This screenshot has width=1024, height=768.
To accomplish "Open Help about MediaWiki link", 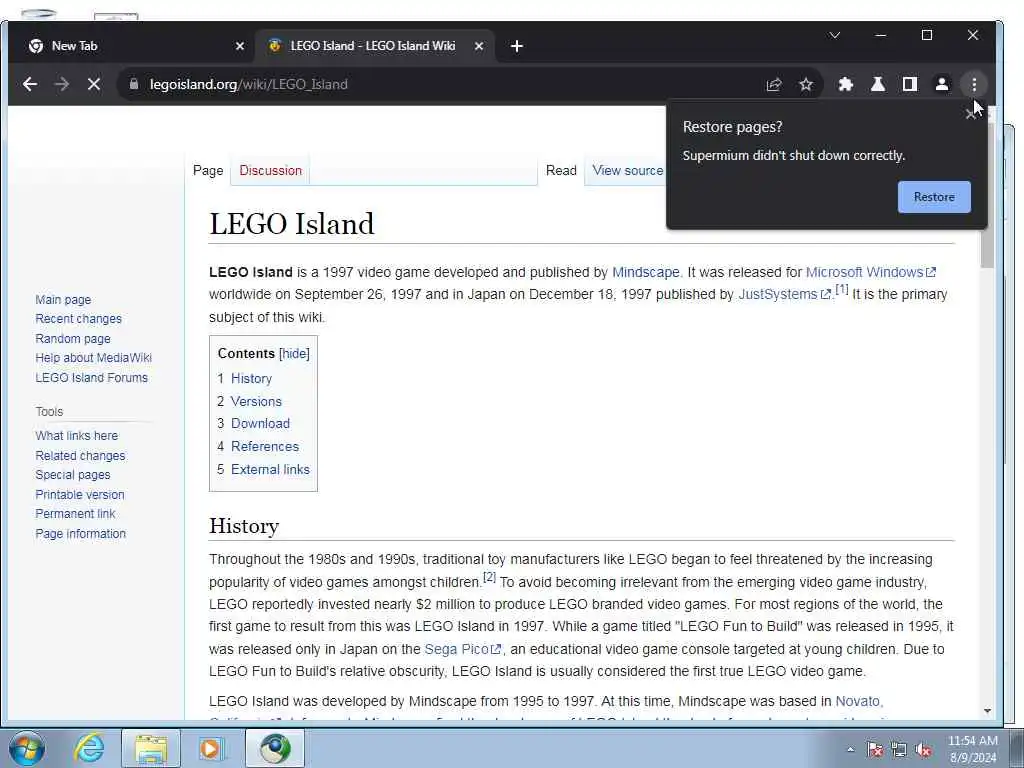I will 93,358.
